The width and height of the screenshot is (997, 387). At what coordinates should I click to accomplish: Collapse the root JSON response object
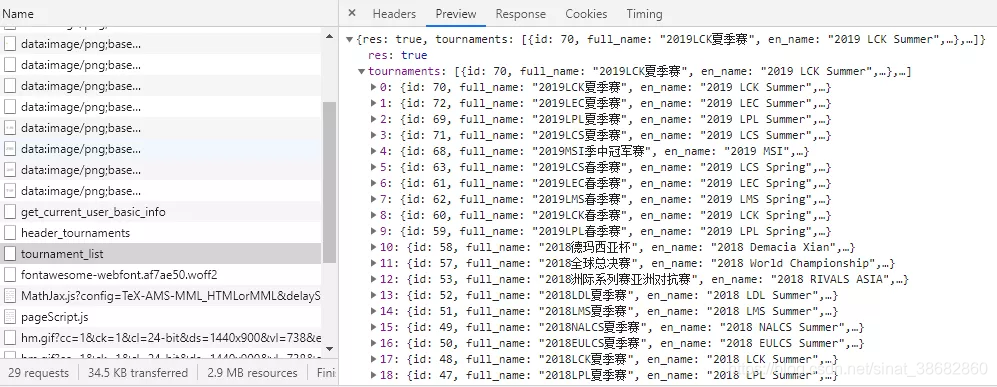(349, 39)
